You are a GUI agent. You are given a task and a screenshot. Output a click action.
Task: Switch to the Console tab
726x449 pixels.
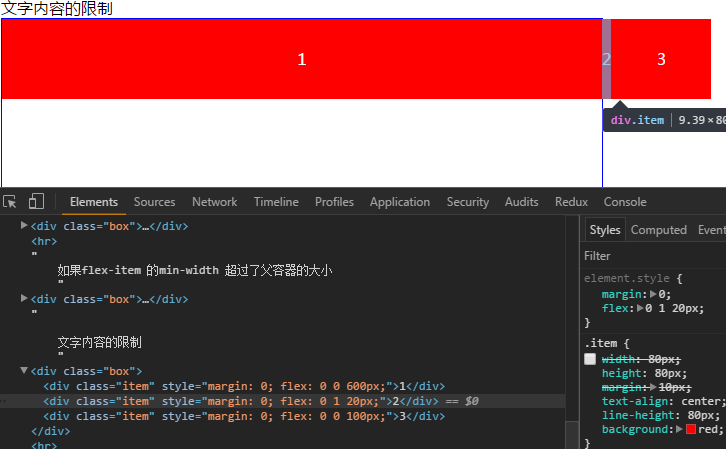[625, 202]
